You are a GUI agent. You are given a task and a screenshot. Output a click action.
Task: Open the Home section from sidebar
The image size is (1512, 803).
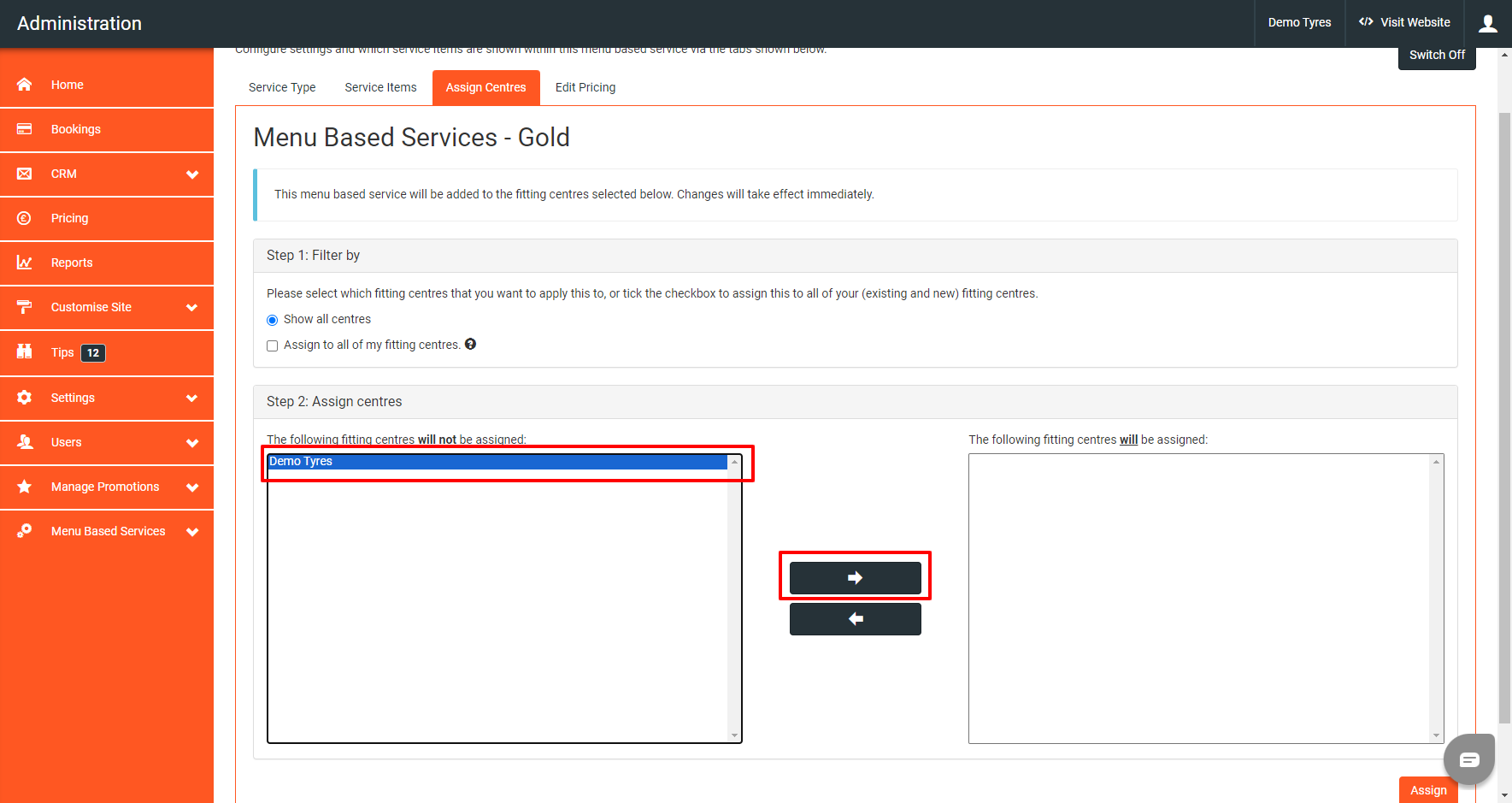(67, 85)
